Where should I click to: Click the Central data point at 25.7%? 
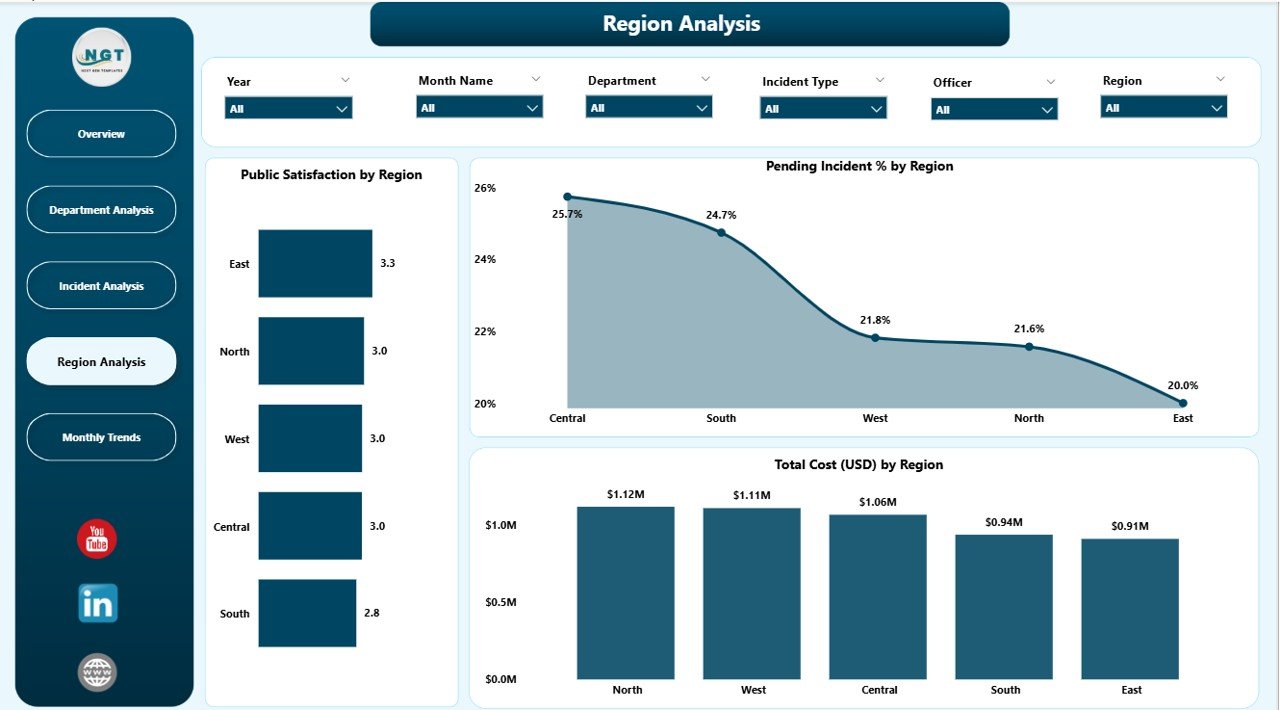click(567, 197)
